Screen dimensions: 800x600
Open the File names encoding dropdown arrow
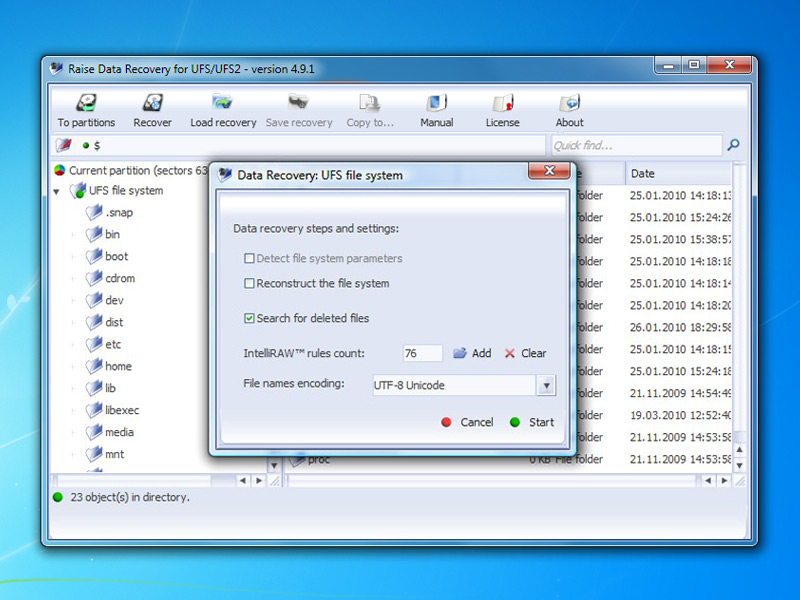pyautogui.click(x=546, y=385)
